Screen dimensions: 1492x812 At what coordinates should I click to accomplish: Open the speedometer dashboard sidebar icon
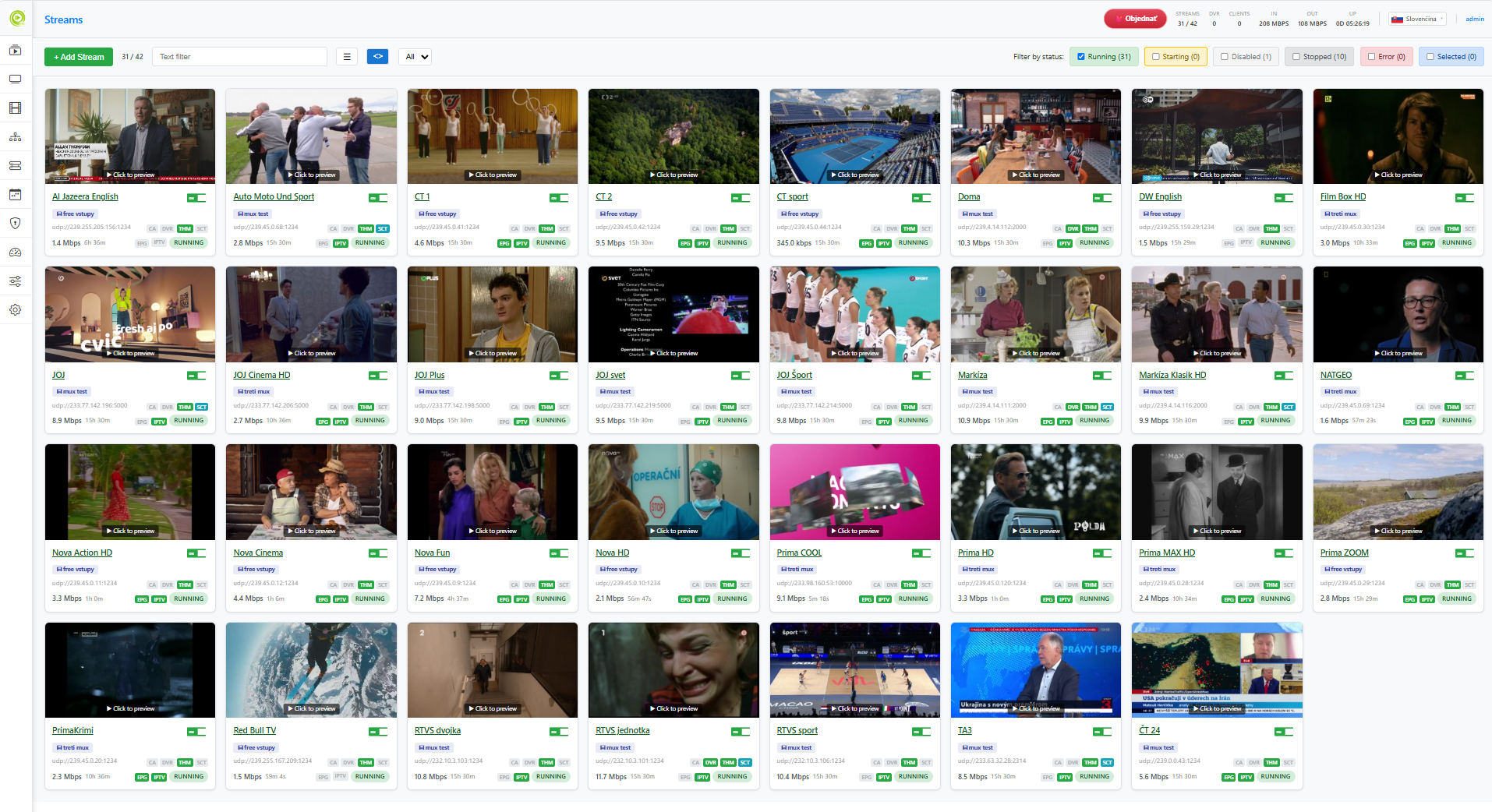[16, 252]
